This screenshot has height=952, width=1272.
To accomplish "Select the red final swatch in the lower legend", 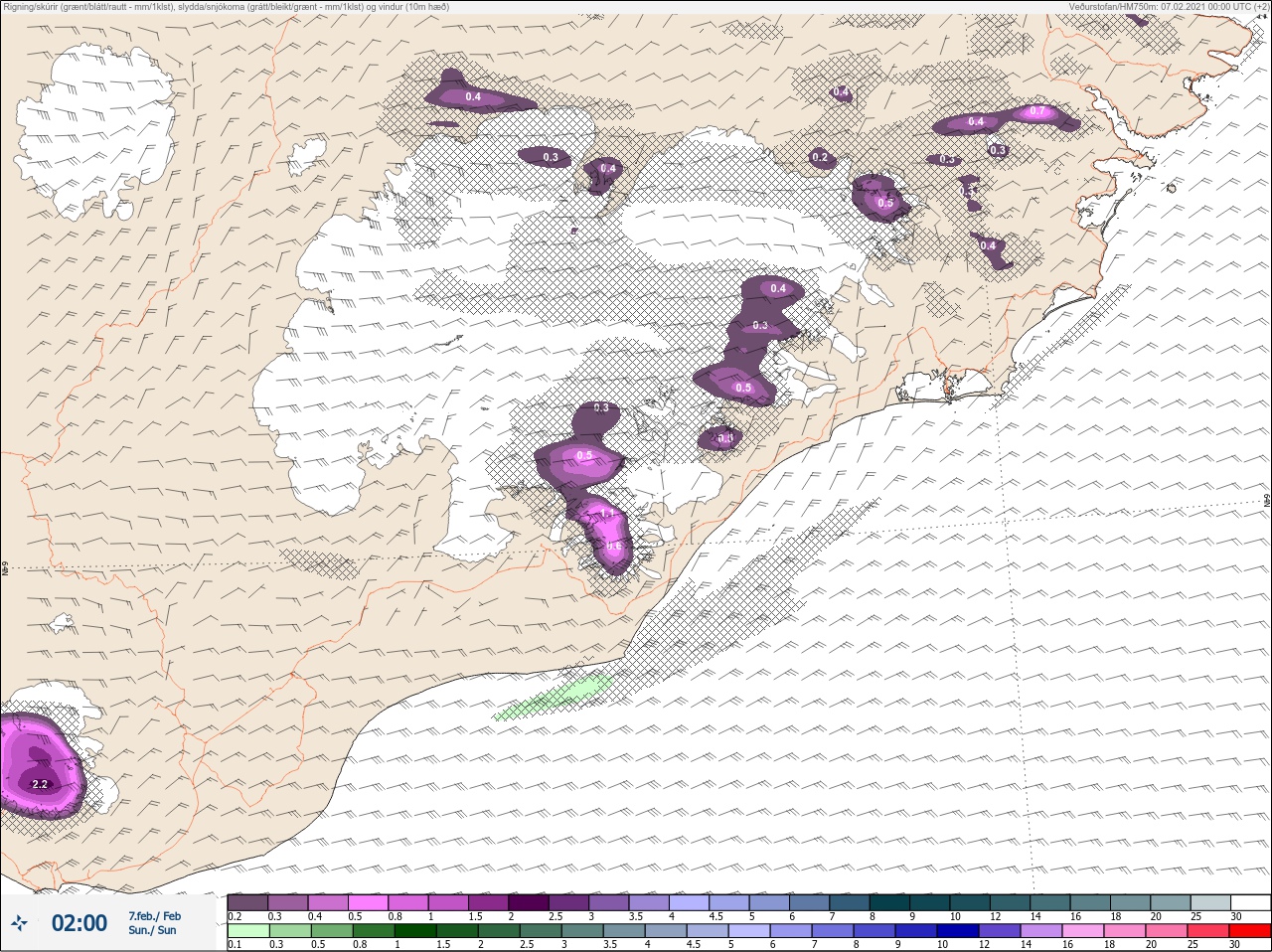I will (1249, 931).
